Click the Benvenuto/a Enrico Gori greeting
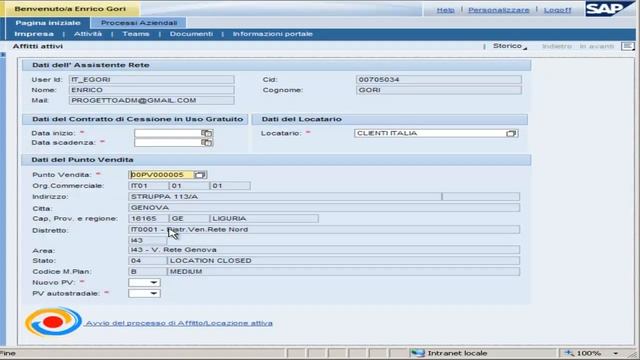The image size is (640, 360). tap(70, 9)
